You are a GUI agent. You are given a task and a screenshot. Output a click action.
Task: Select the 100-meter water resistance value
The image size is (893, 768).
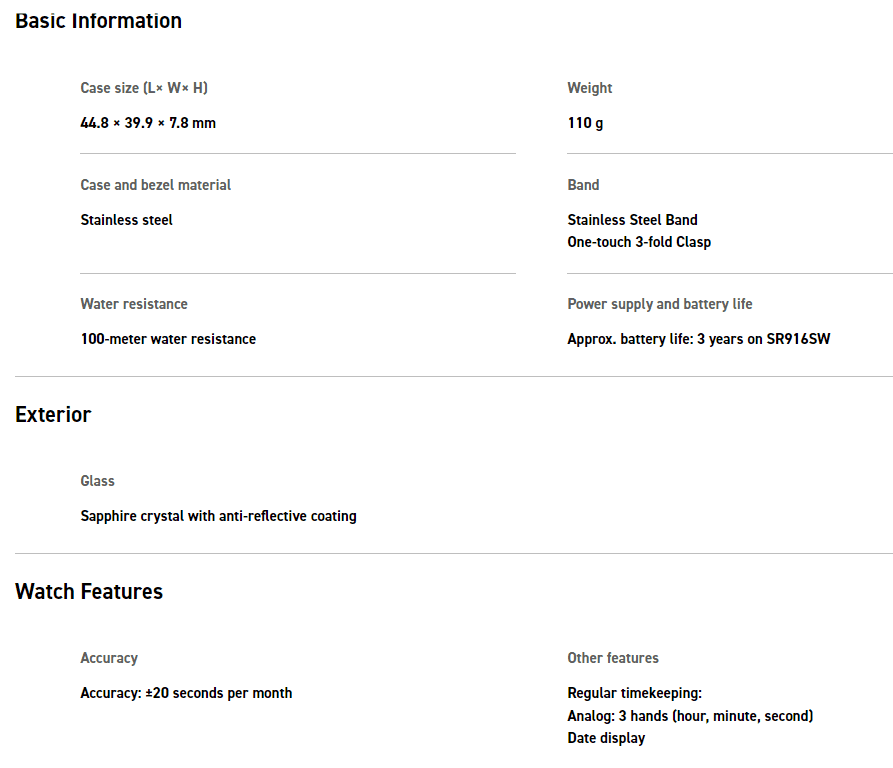coord(168,339)
